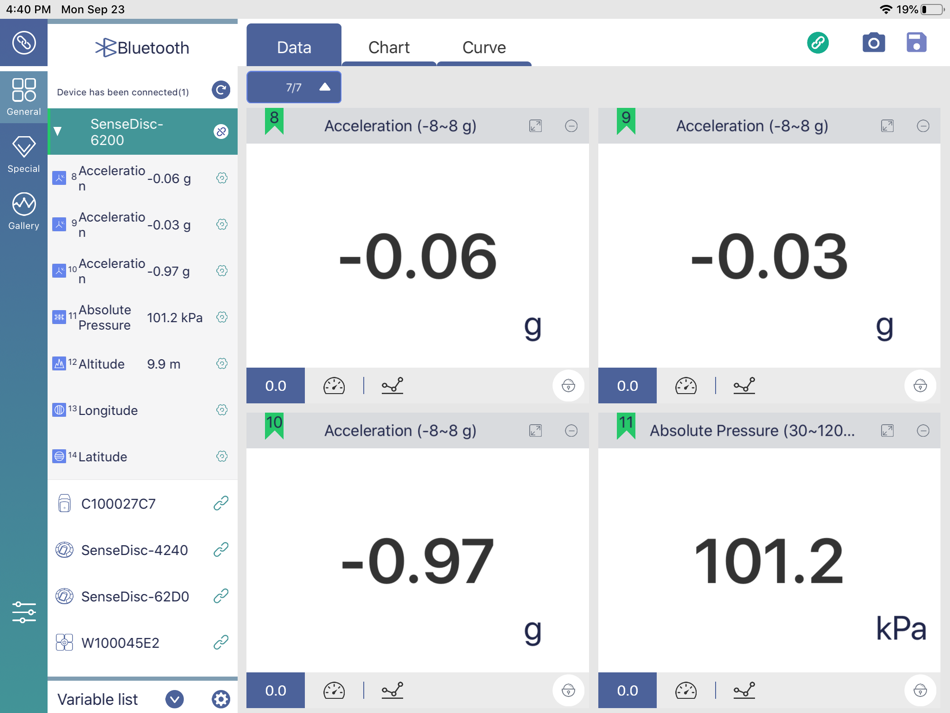Open the Variable list dropdown

pyautogui.click(x=174, y=699)
